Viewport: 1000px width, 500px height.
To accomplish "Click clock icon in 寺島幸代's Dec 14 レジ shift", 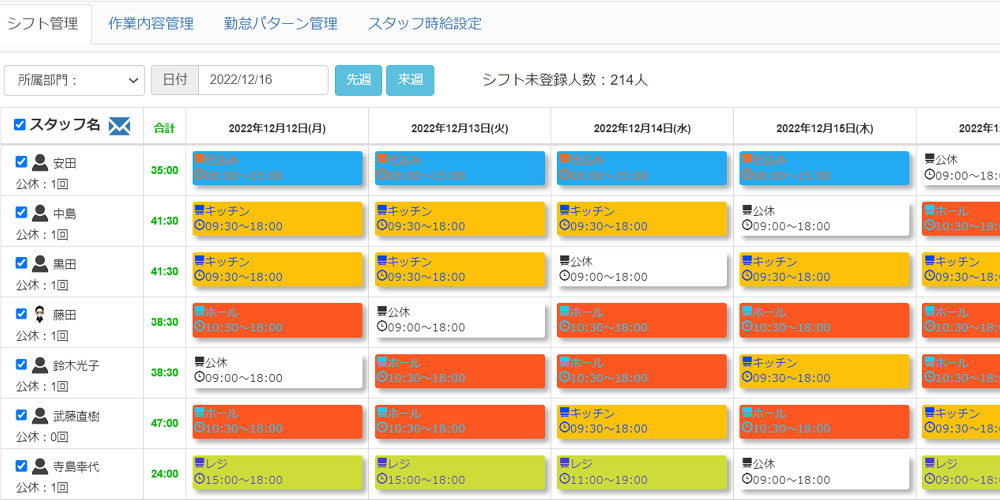I will coord(564,478).
